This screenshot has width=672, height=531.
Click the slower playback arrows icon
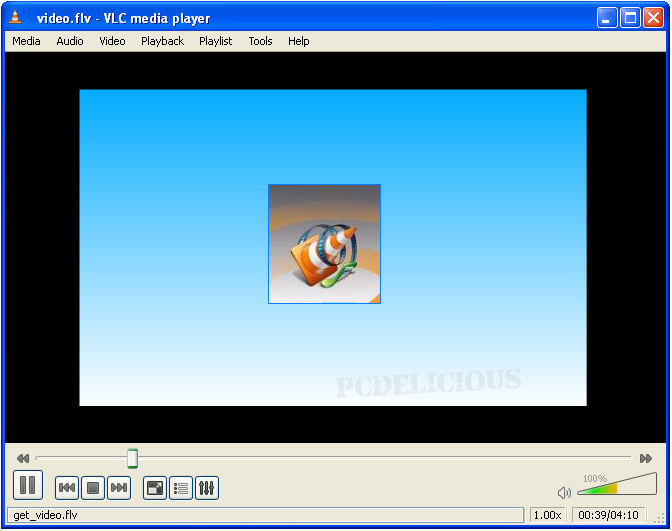(23, 459)
